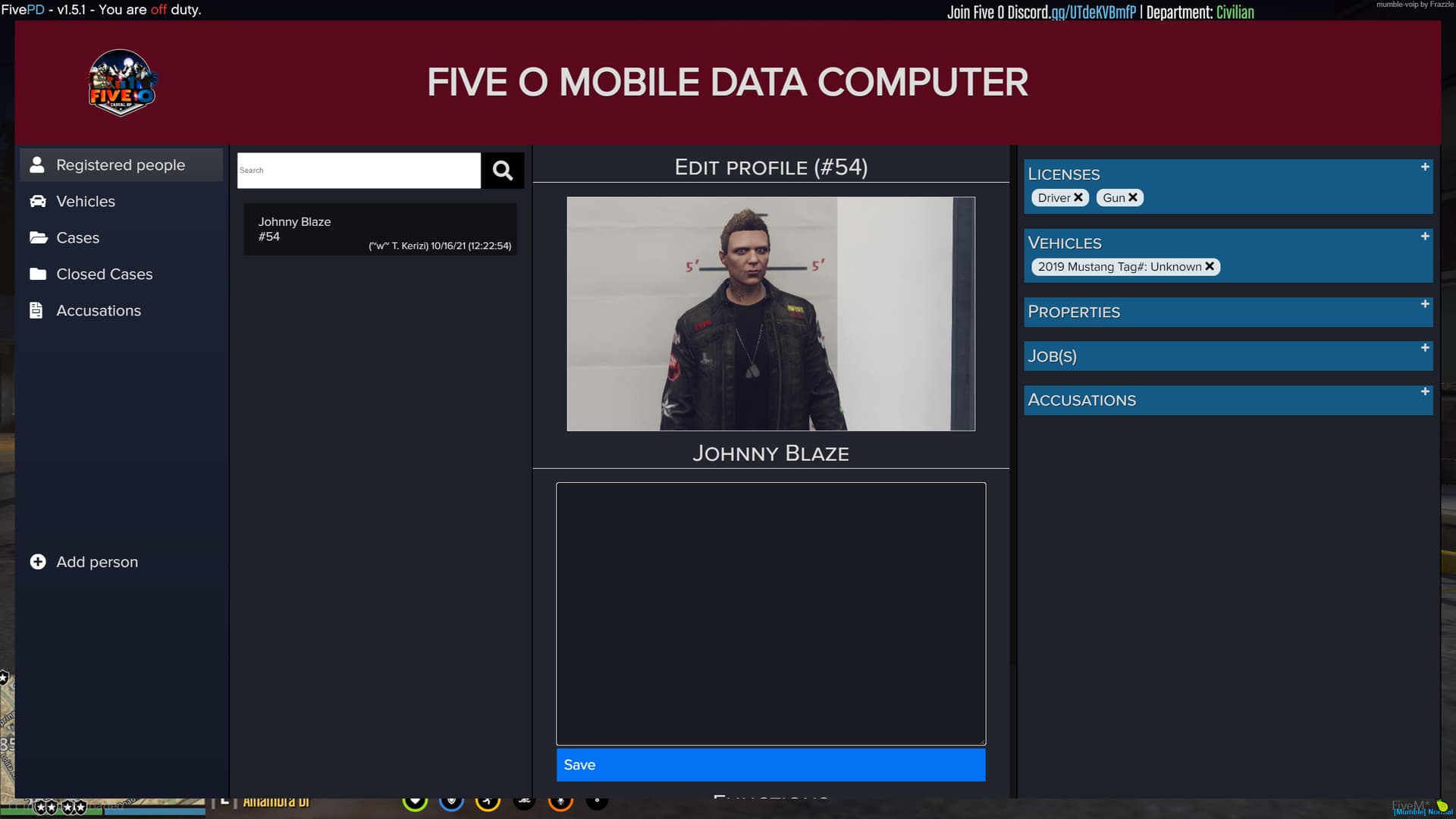Remove the Gun license tag
The height and width of the screenshot is (819, 1456).
pos(1133,197)
